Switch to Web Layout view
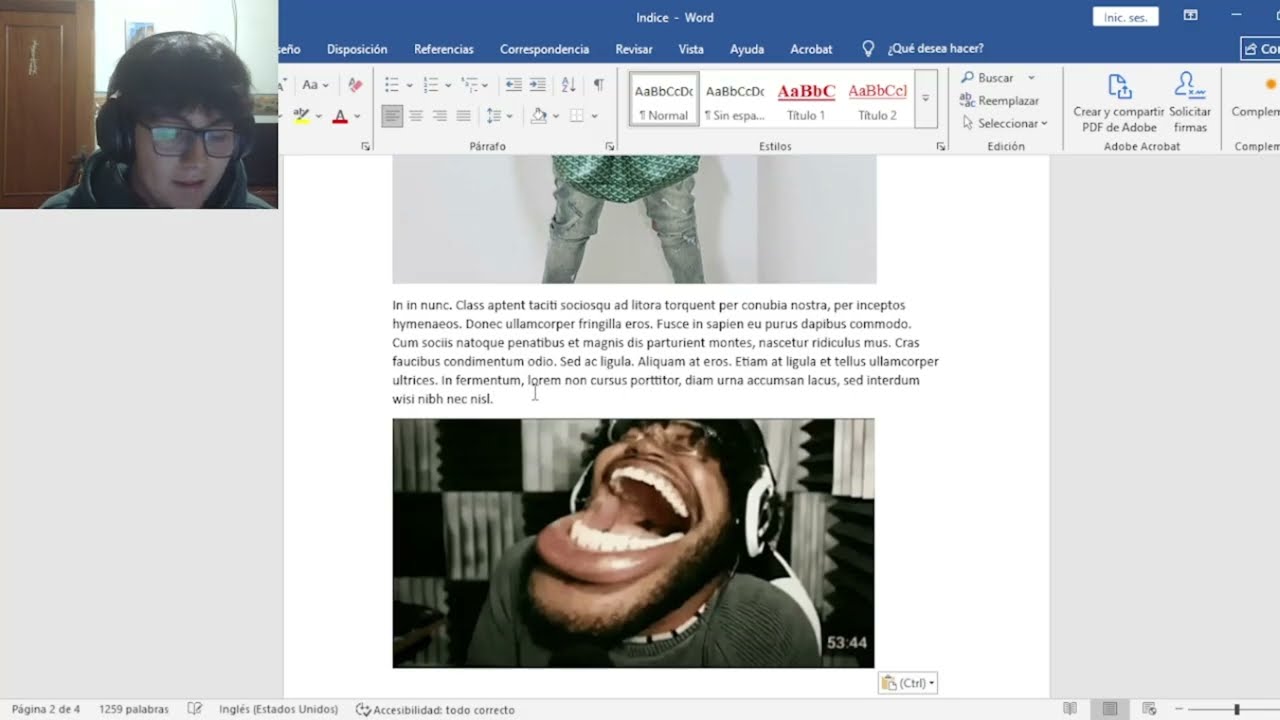The height and width of the screenshot is (720, 1280). pyautogui.click(x=1149, y=709)
